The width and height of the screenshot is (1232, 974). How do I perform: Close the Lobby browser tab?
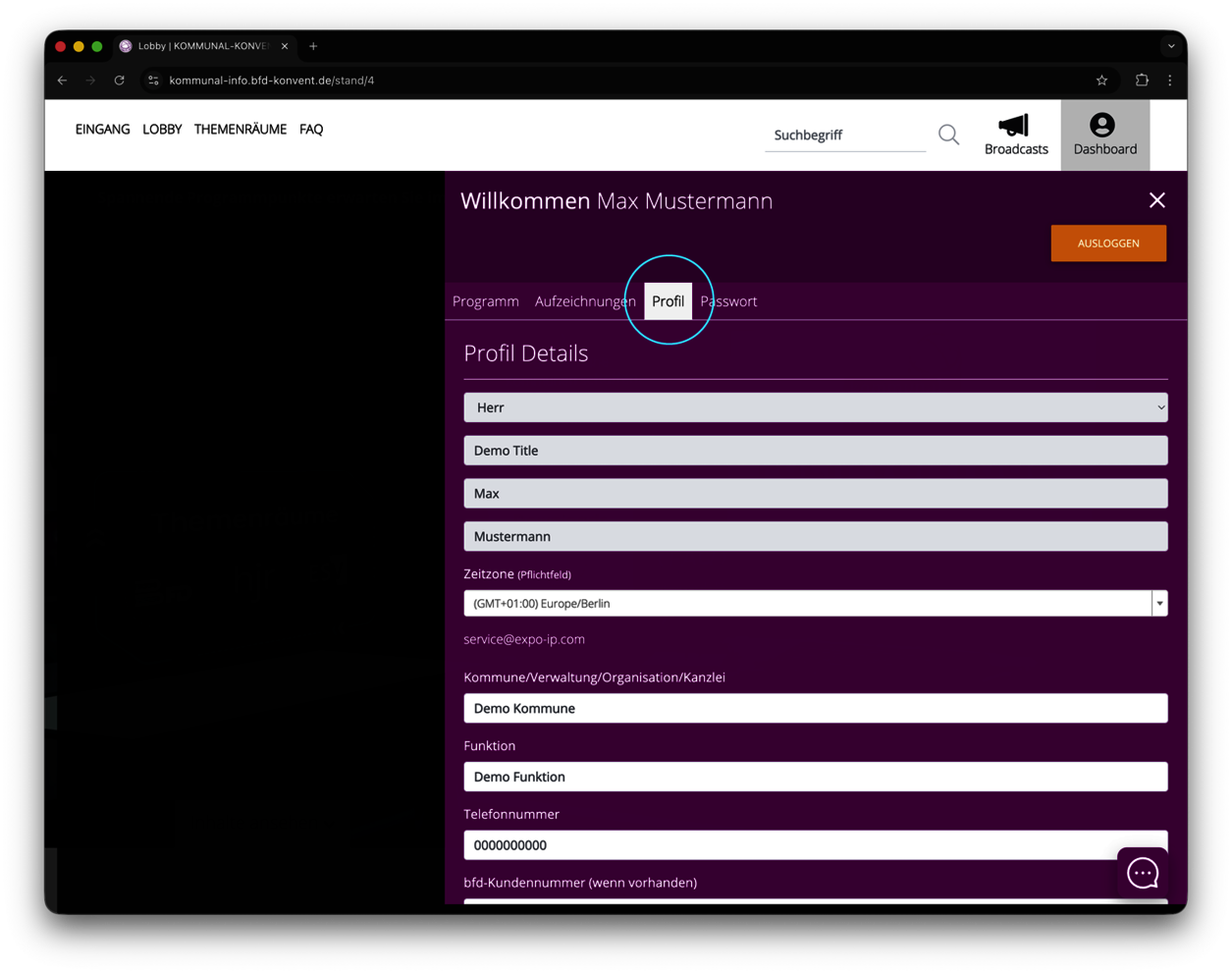coord(285,46)
